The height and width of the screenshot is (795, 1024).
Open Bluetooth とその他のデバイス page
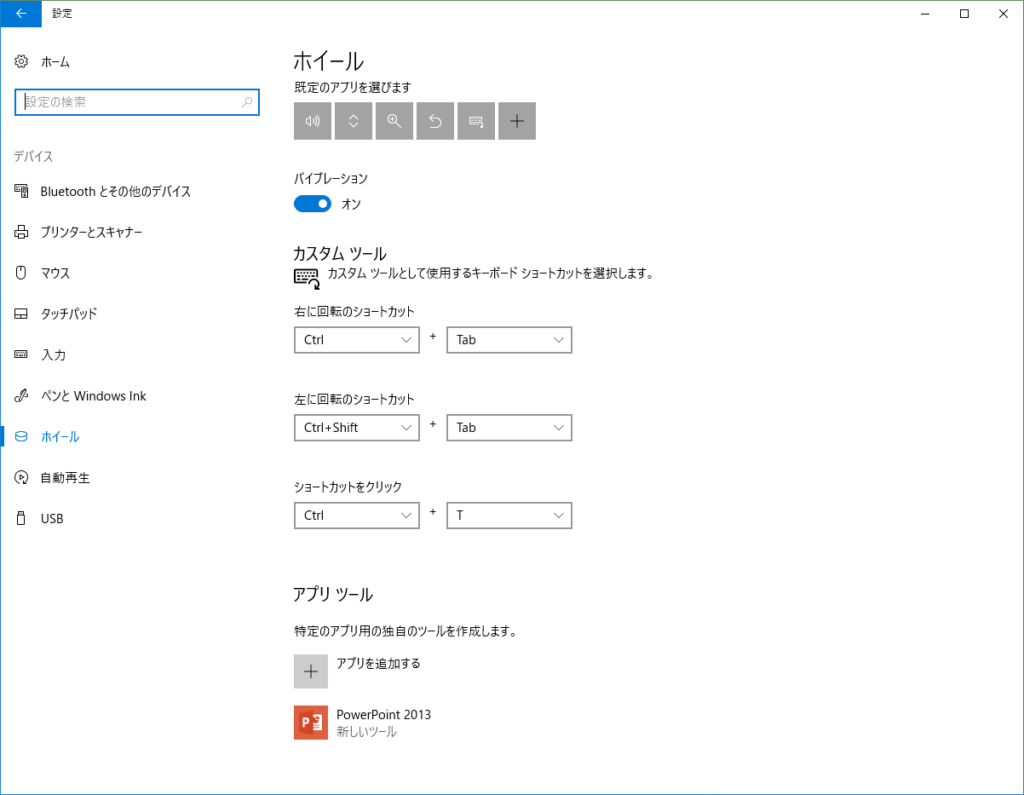click(x=116, y=191)
